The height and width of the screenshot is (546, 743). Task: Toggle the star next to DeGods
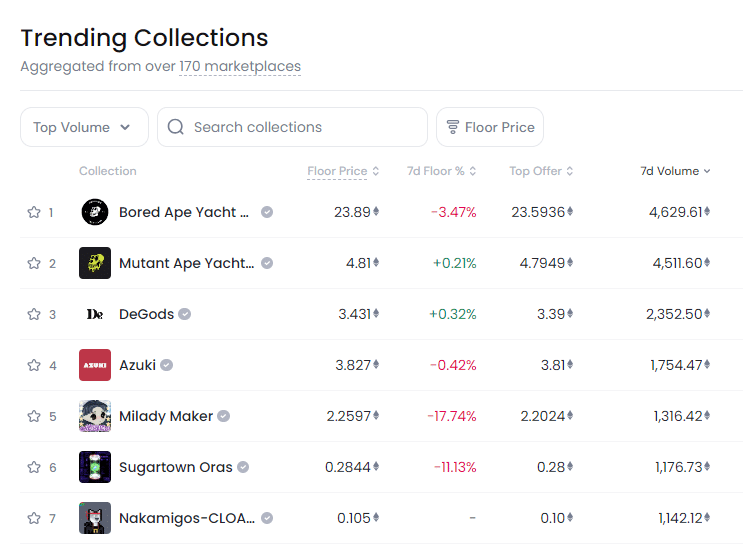(x=34, y=314)
